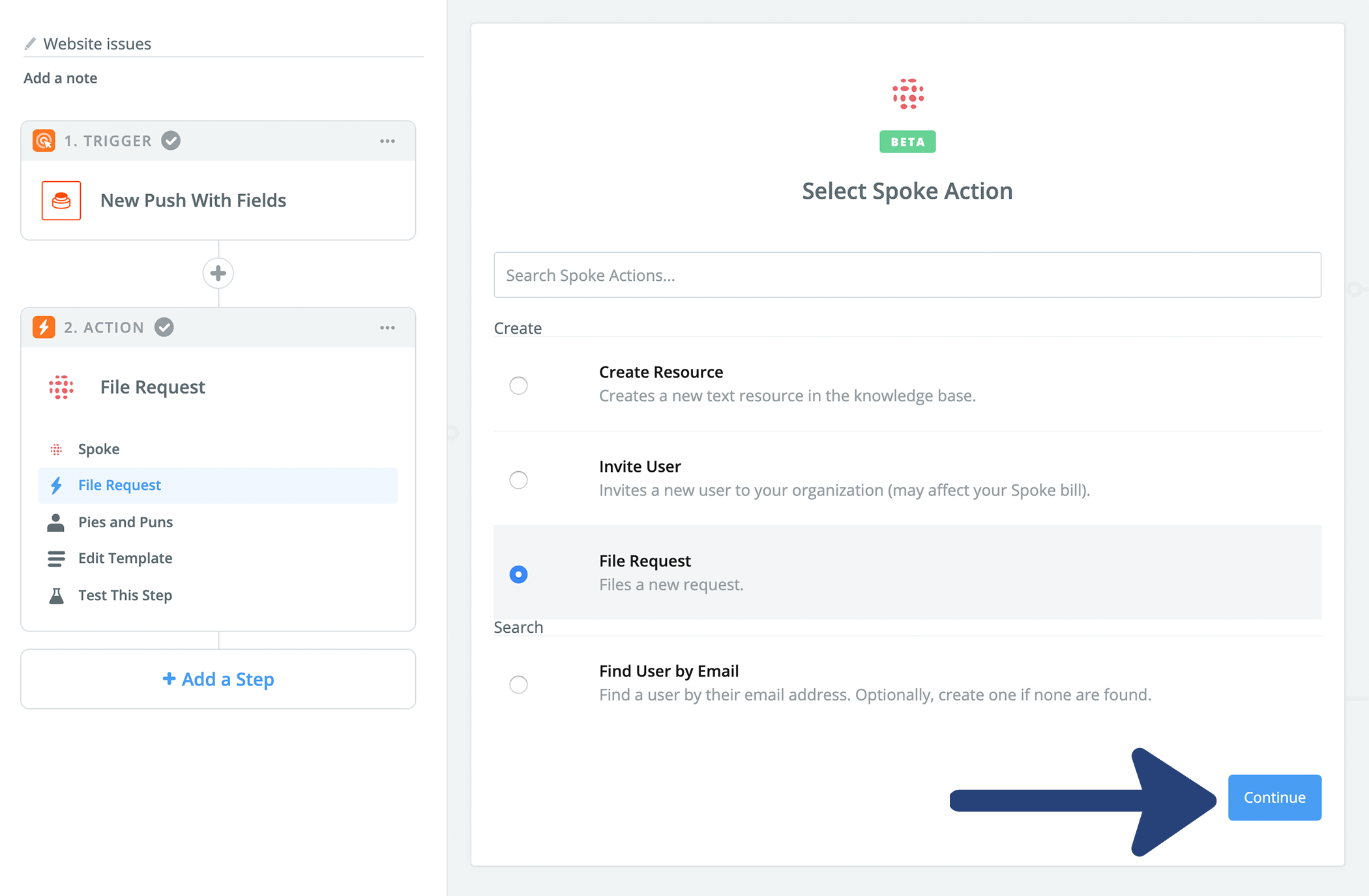
Task: Click the Push button app icon
Action: tap(61, 201)
